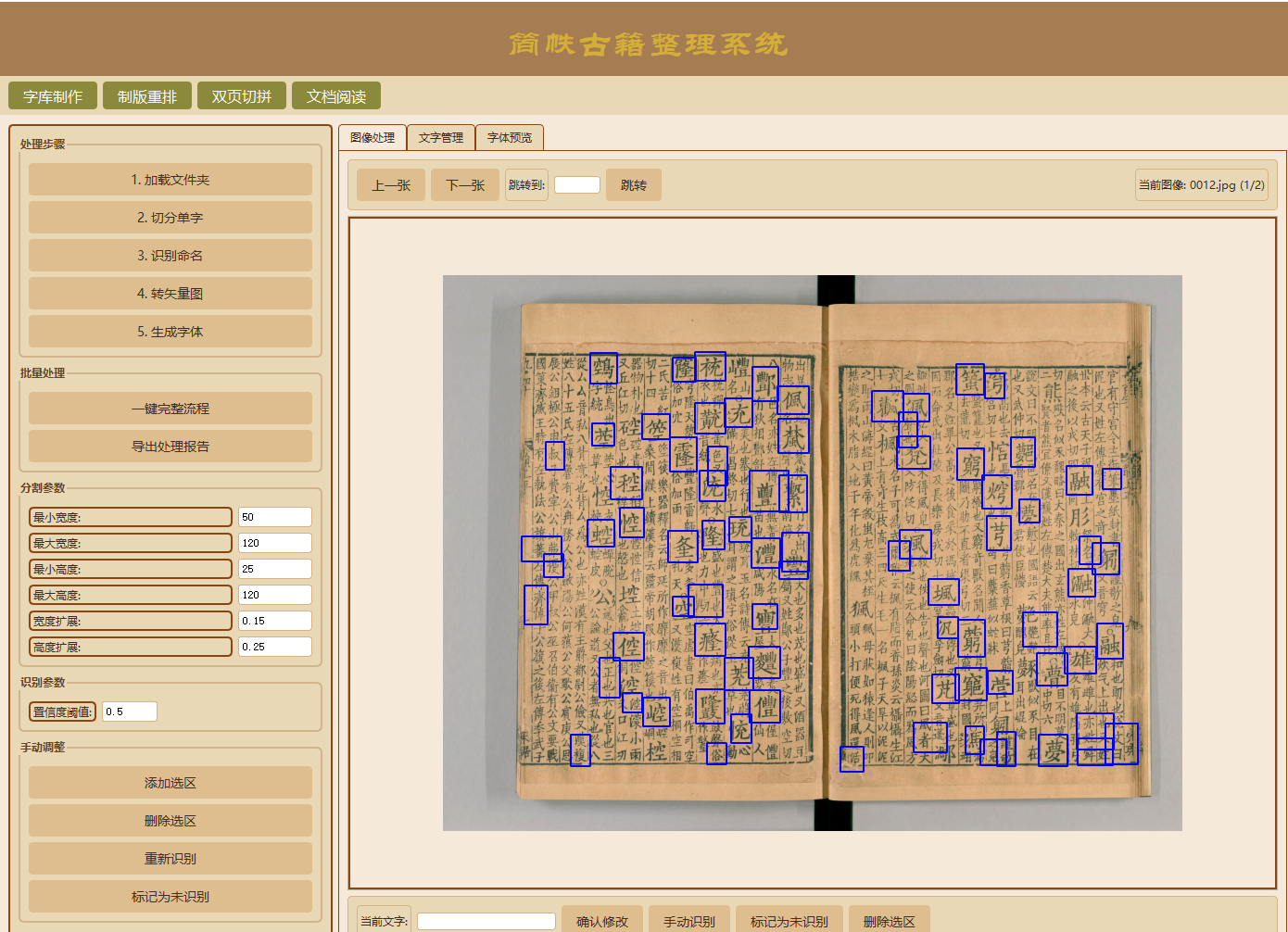Focus the 最小宽度 value field
Screen dimensions: 1288x932
(x=275, y=517)
